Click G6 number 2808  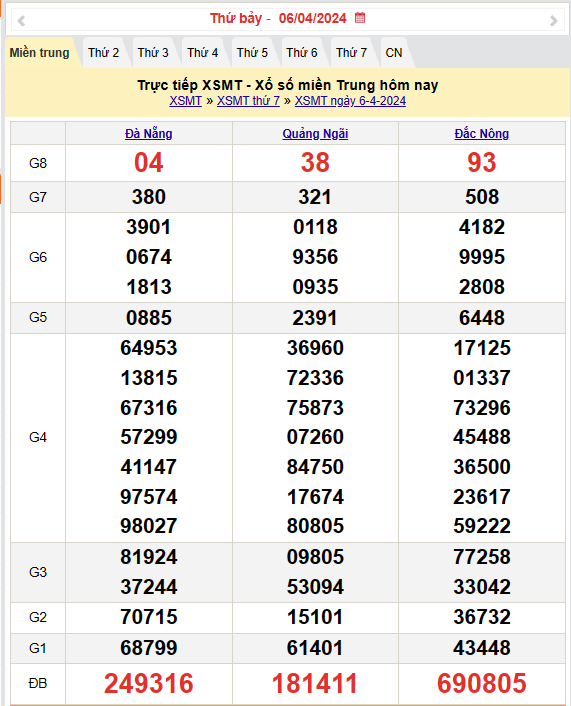pos(482,287)
